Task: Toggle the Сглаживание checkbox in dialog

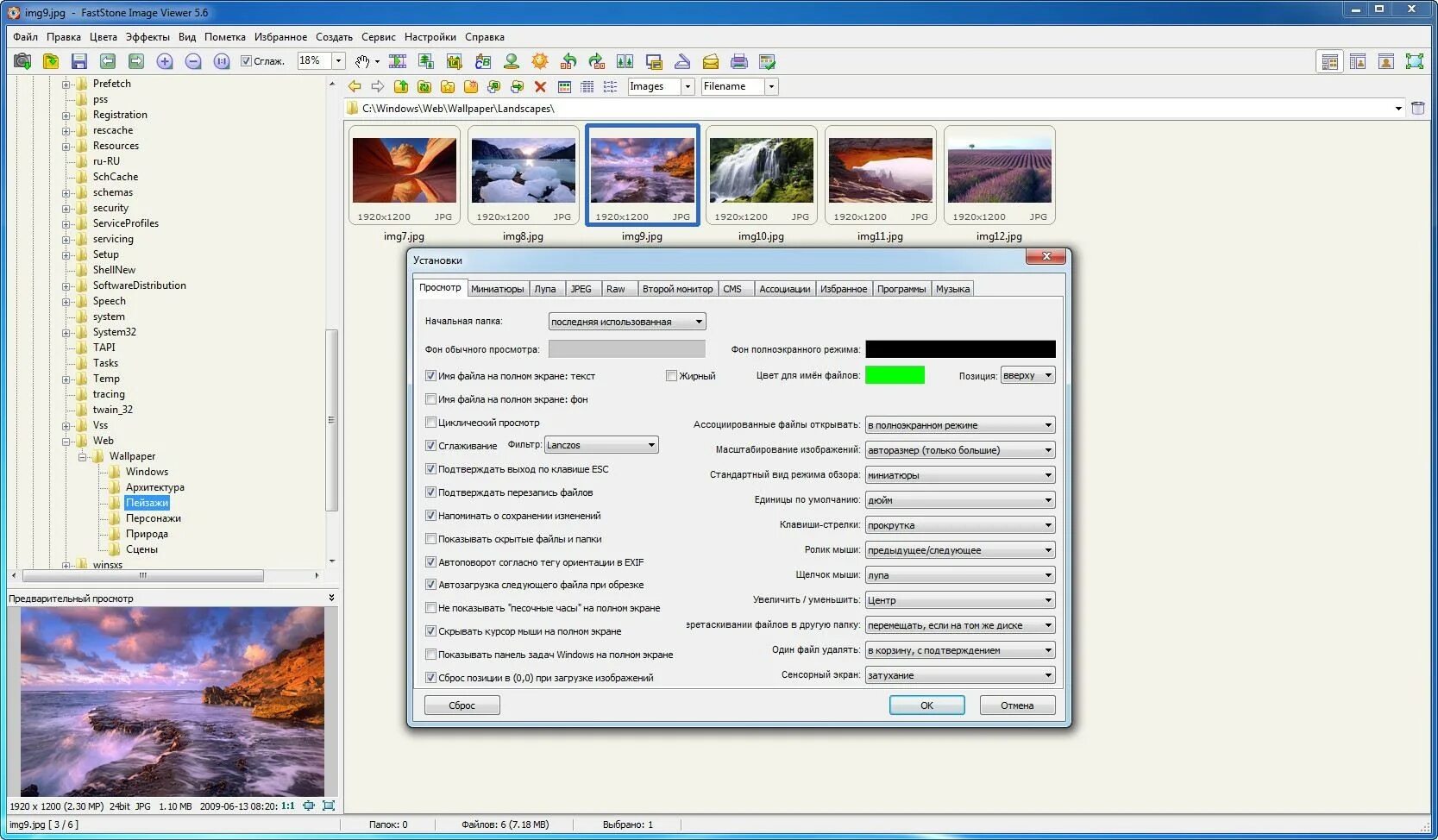Action: coord(430,446)
